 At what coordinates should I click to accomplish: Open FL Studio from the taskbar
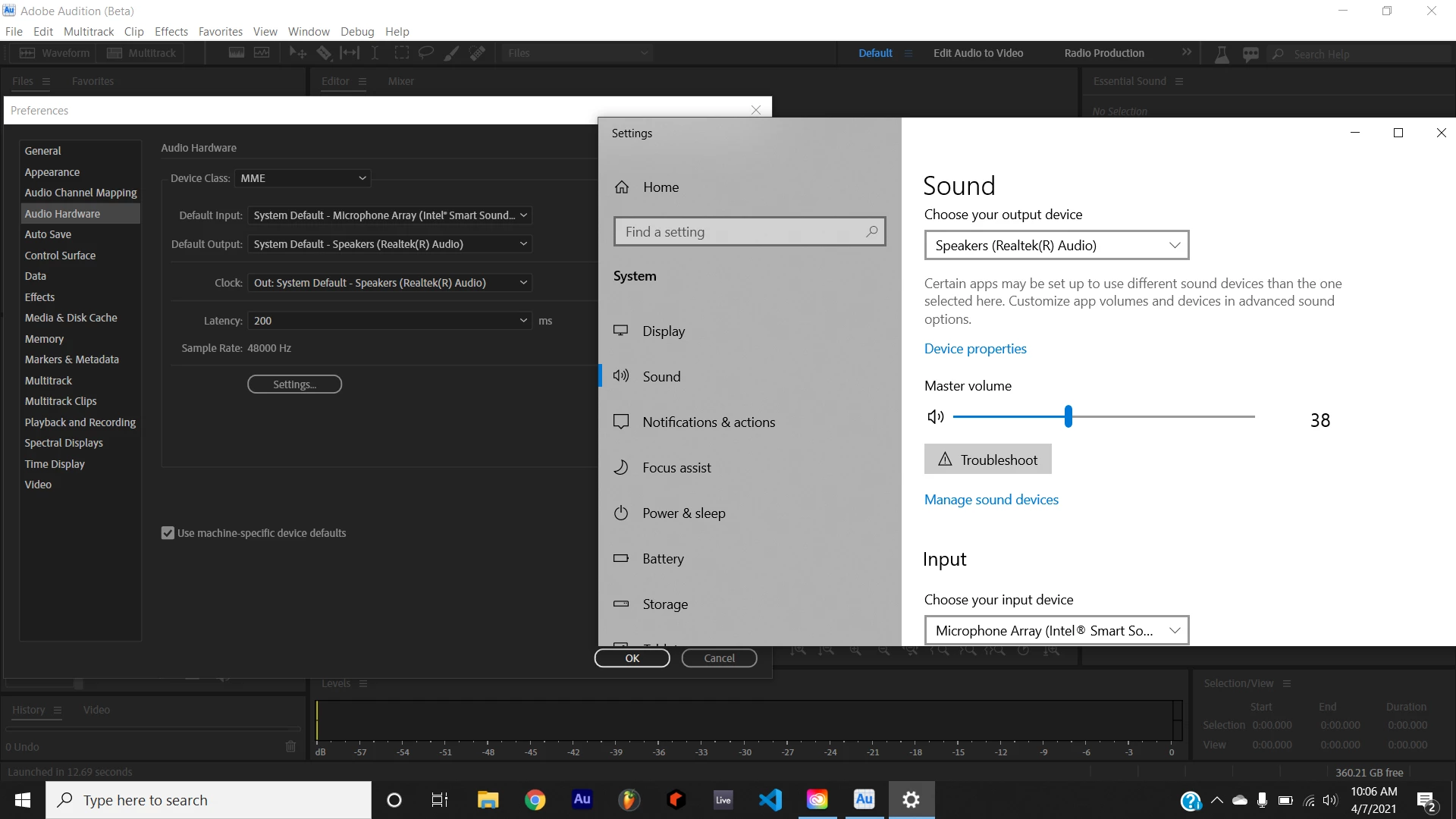[x=629, y=799]
